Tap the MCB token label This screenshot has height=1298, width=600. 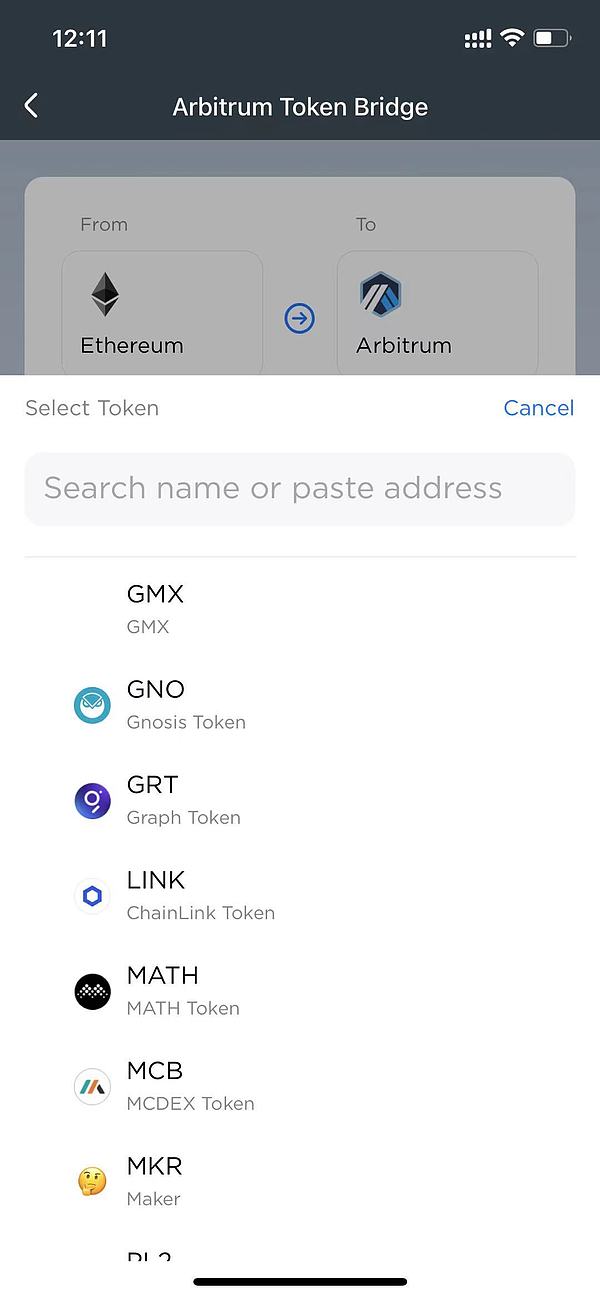155,1071
